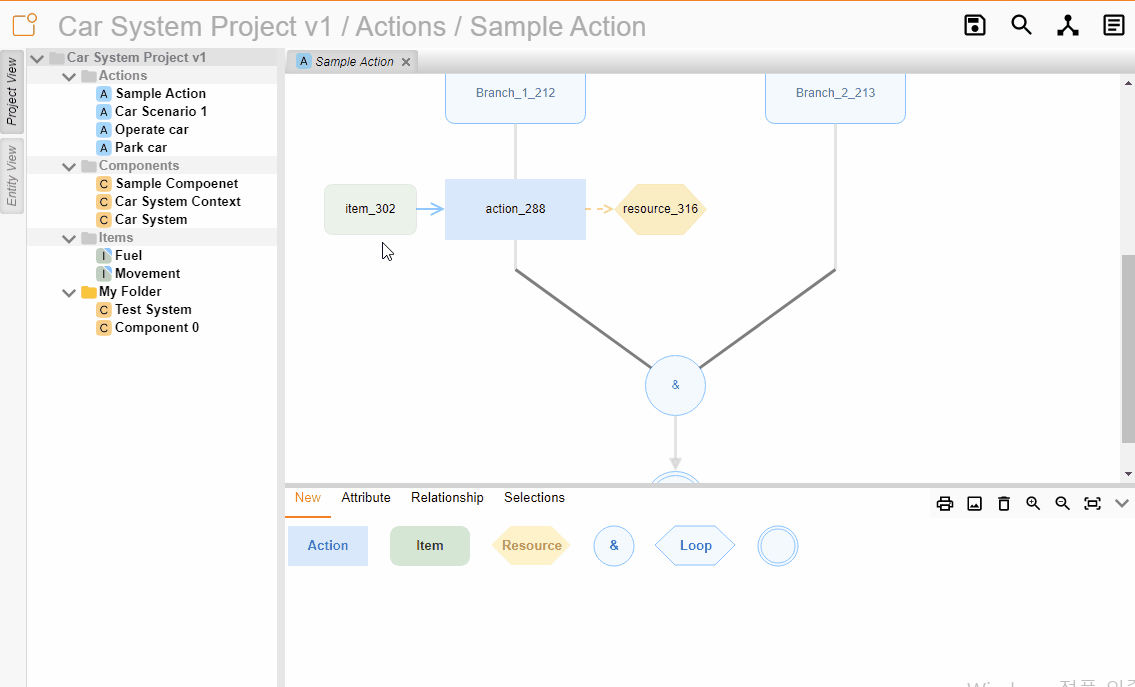Open the search magnifier icon
Viewport: 1135px width, 687px height.
(1021, 25)
